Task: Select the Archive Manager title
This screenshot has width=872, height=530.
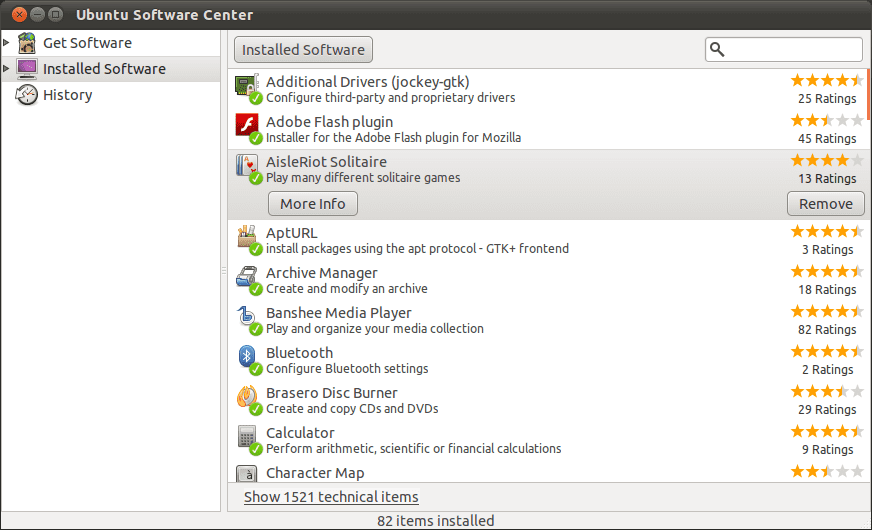Action: pos(321,273)
